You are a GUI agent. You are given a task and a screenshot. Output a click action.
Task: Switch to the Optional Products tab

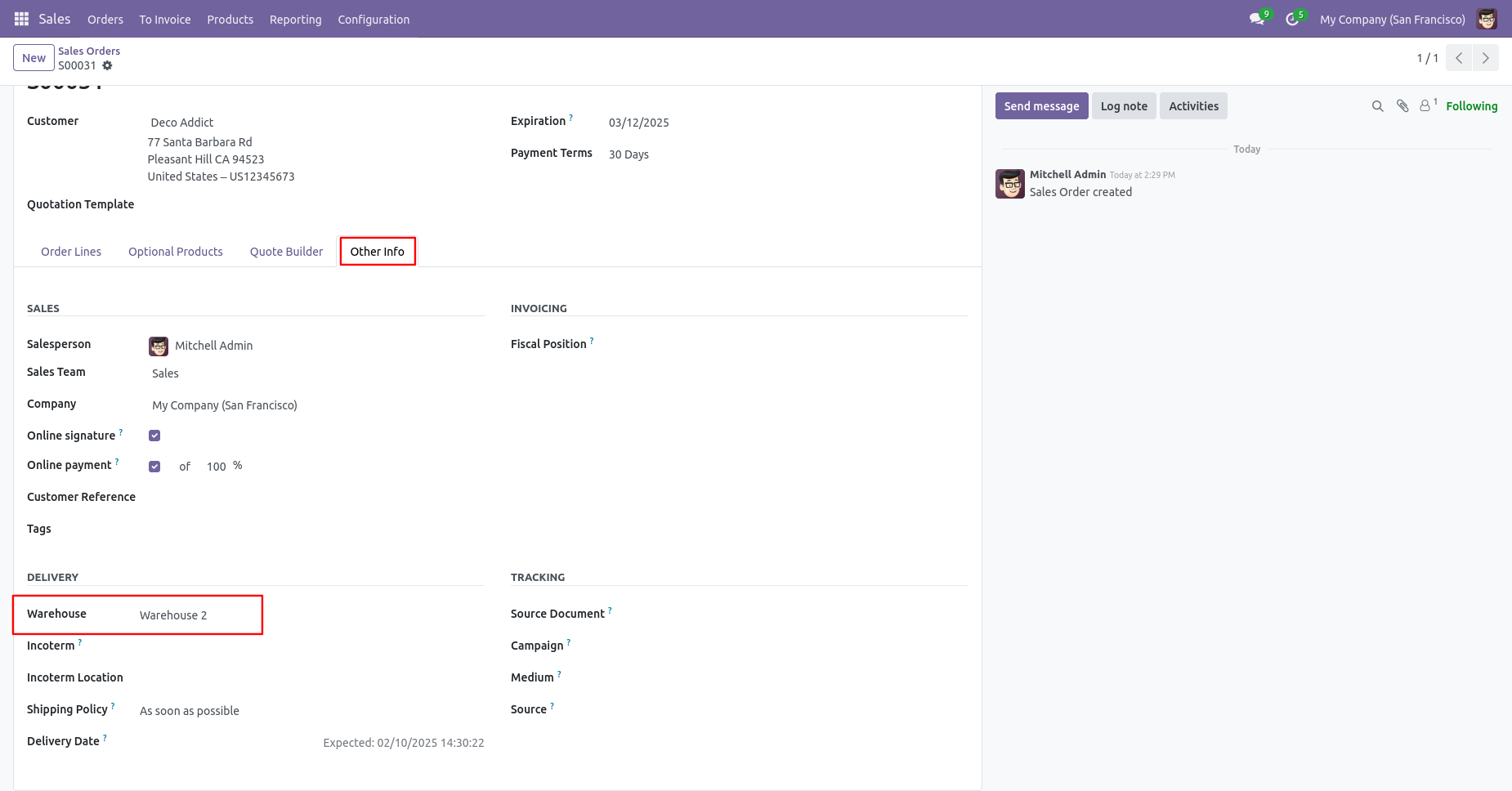tap(176, 252)
